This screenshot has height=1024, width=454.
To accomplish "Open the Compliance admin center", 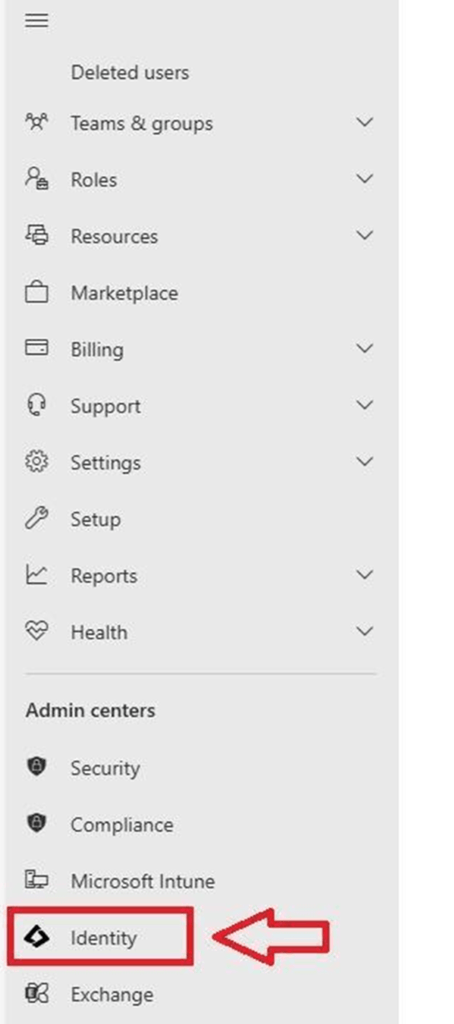I will pyautogui.click(x=122, y=825).
